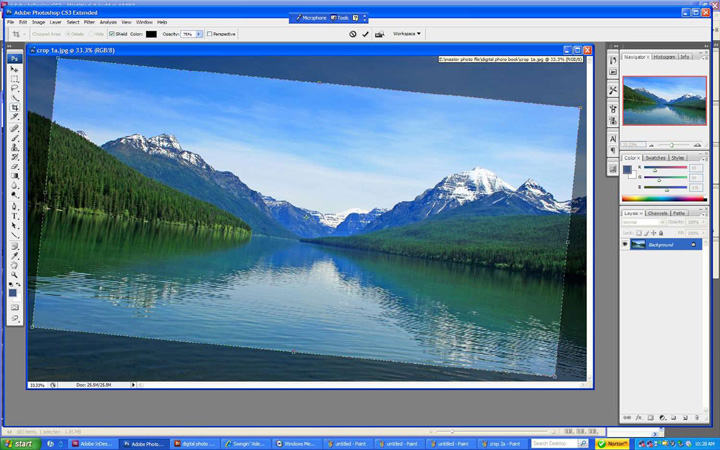Image resolution: width=720 pixels, height=450 pixels.
Task: Open the Filter menu
Action: (89, 21)
